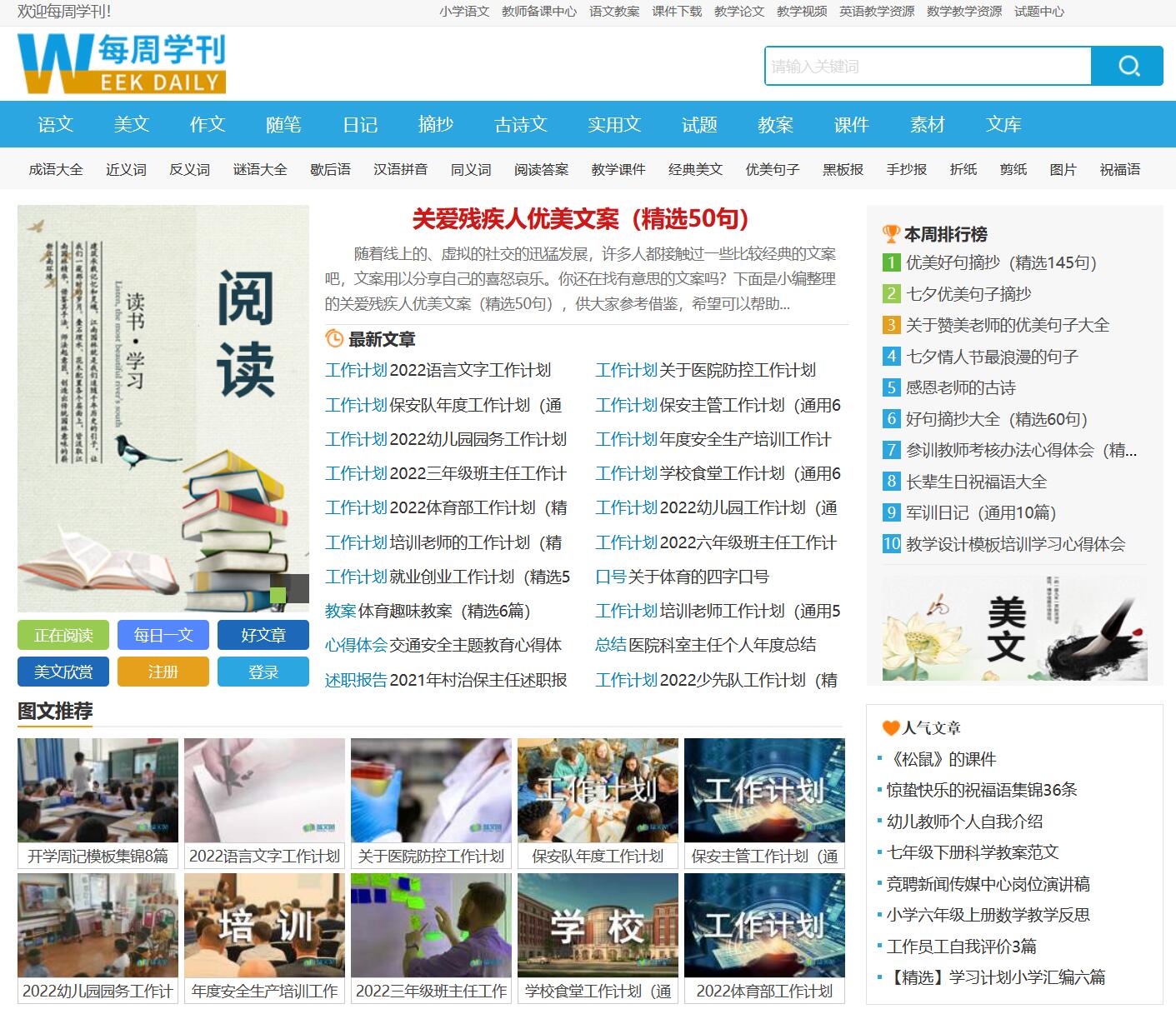
Task: Click the orange 注册 button
Action: click(x=163, y=672)
